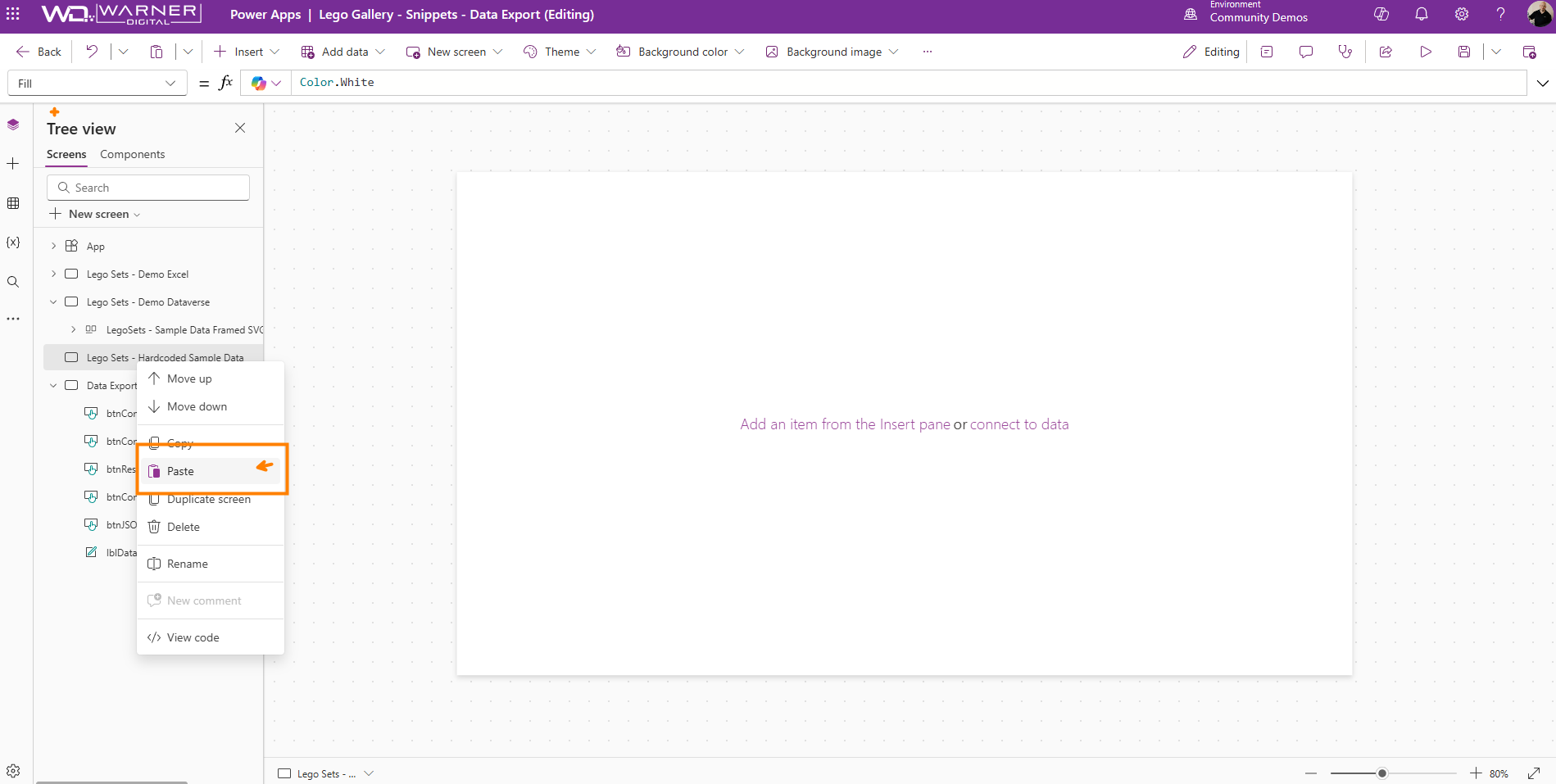Open the Copilot icon in header
Image resolution: width=1556 pixels, height=784 pixels.
pos(1381,14)
